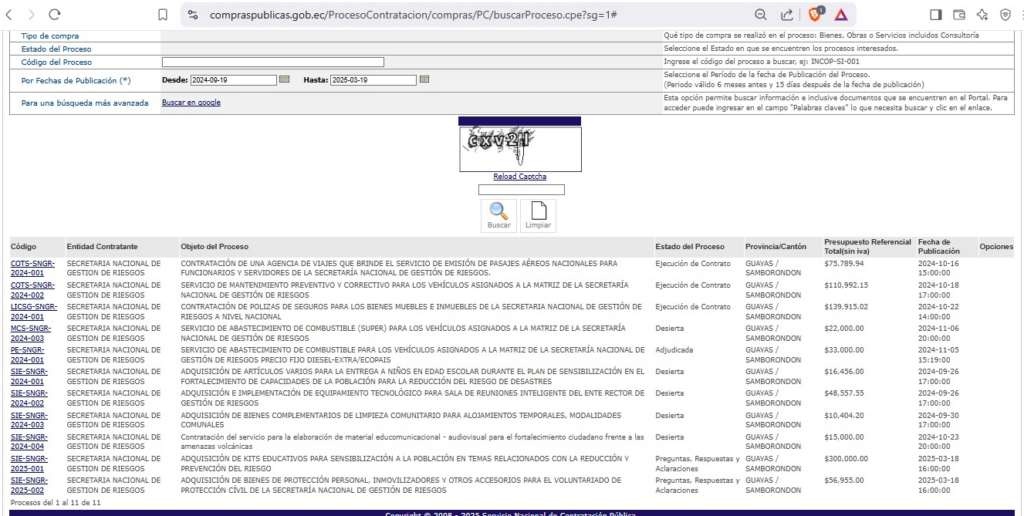Click Procesos del 1 al 11 text

(x=56, y=503)
